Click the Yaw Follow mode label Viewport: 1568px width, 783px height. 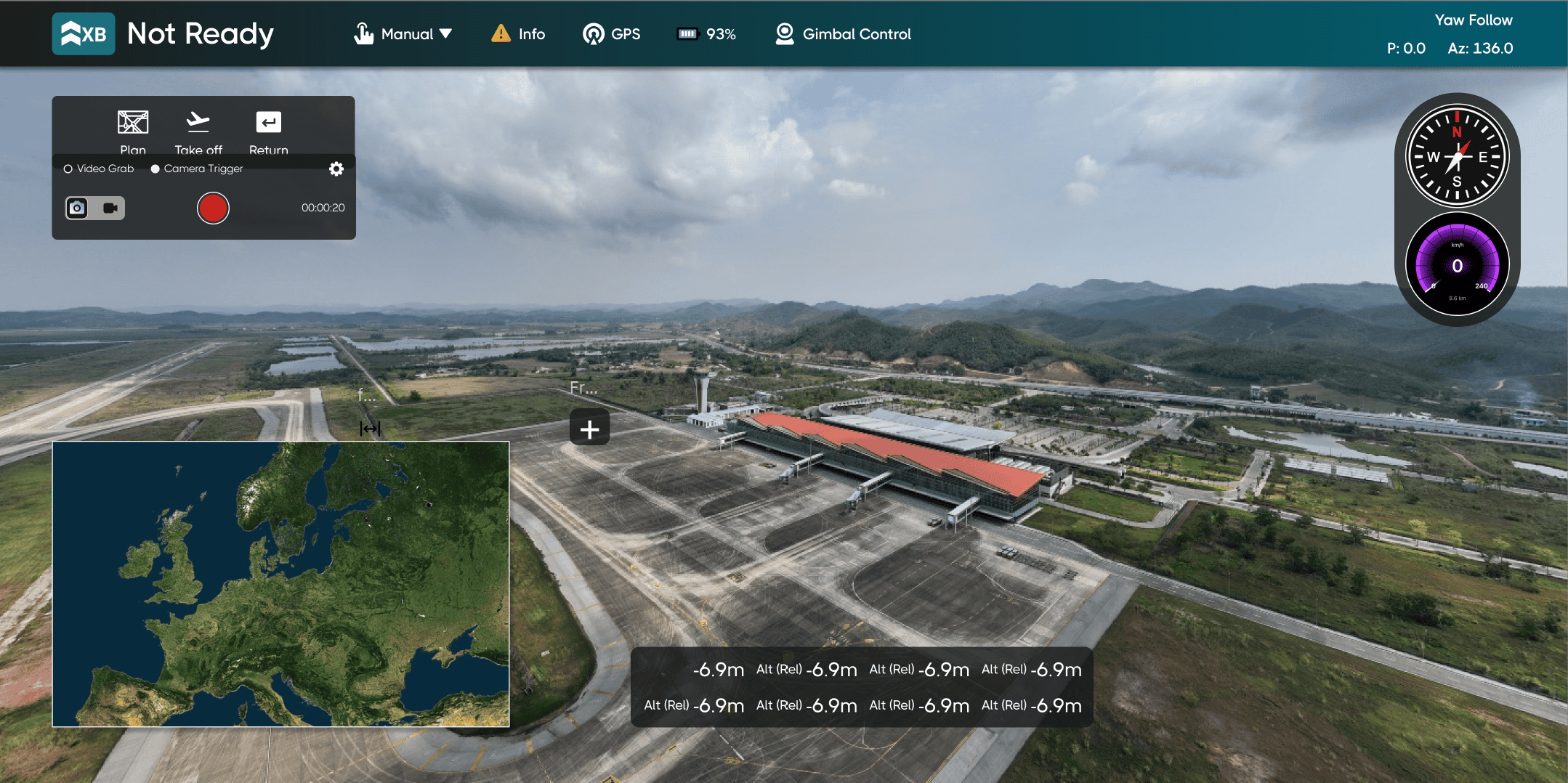pos(1473,20)
